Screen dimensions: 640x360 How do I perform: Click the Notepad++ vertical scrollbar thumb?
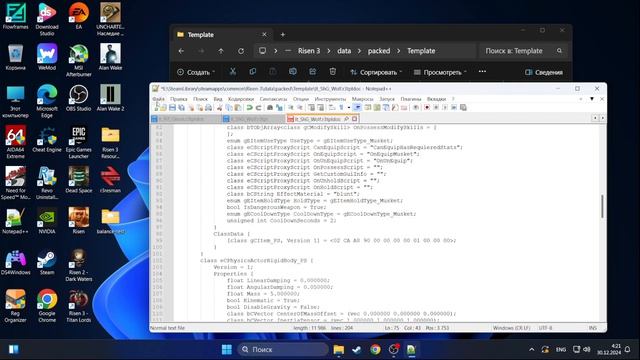point(602,206)
